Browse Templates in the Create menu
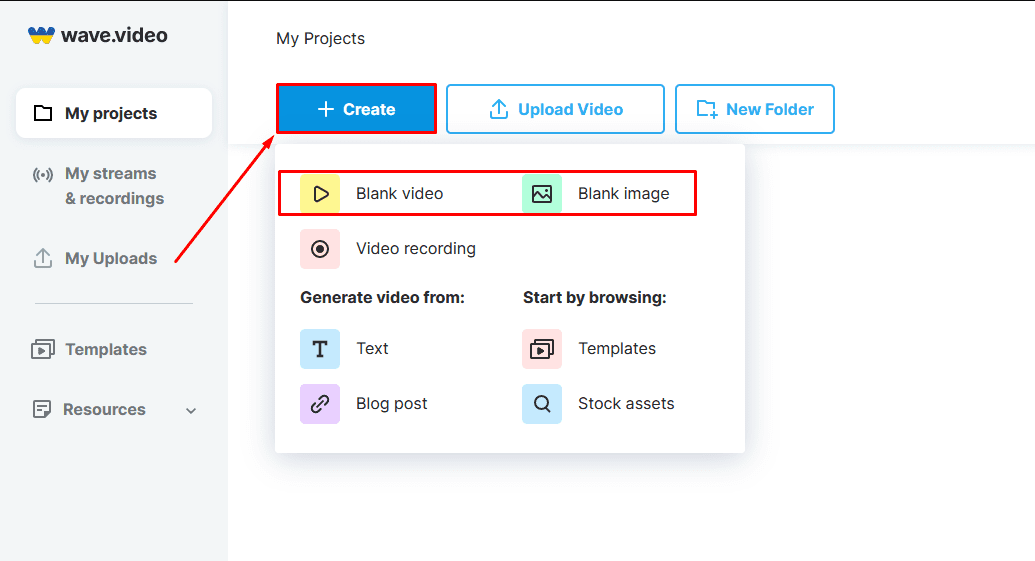 click(x=589, y=348)
